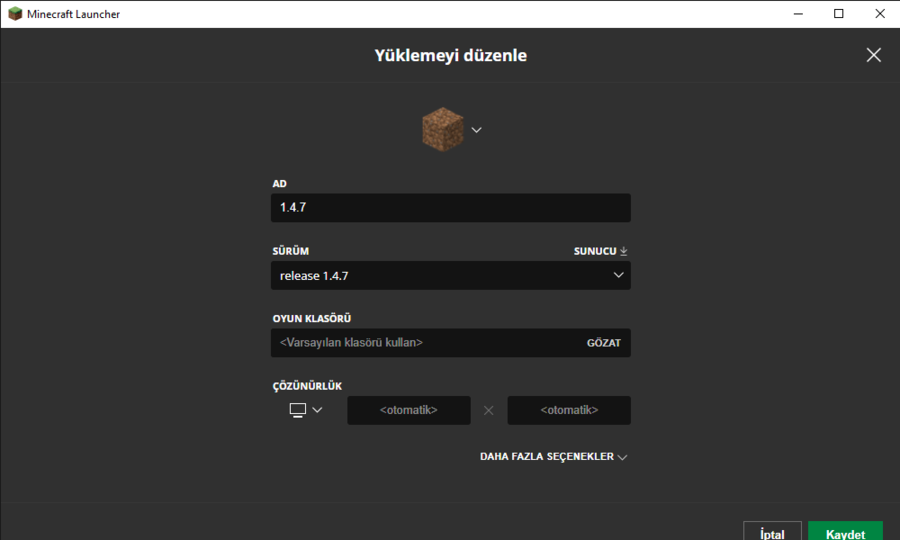Minimize the Minecraft Launcher window
Viewport: 900px width, 540px height.
[798, 14]
